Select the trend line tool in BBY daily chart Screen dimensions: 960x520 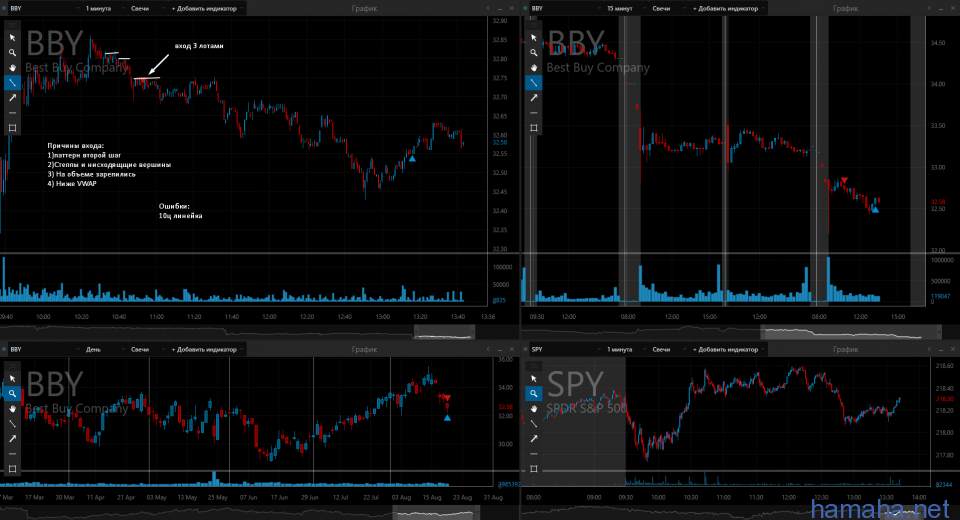click(12, 424)
